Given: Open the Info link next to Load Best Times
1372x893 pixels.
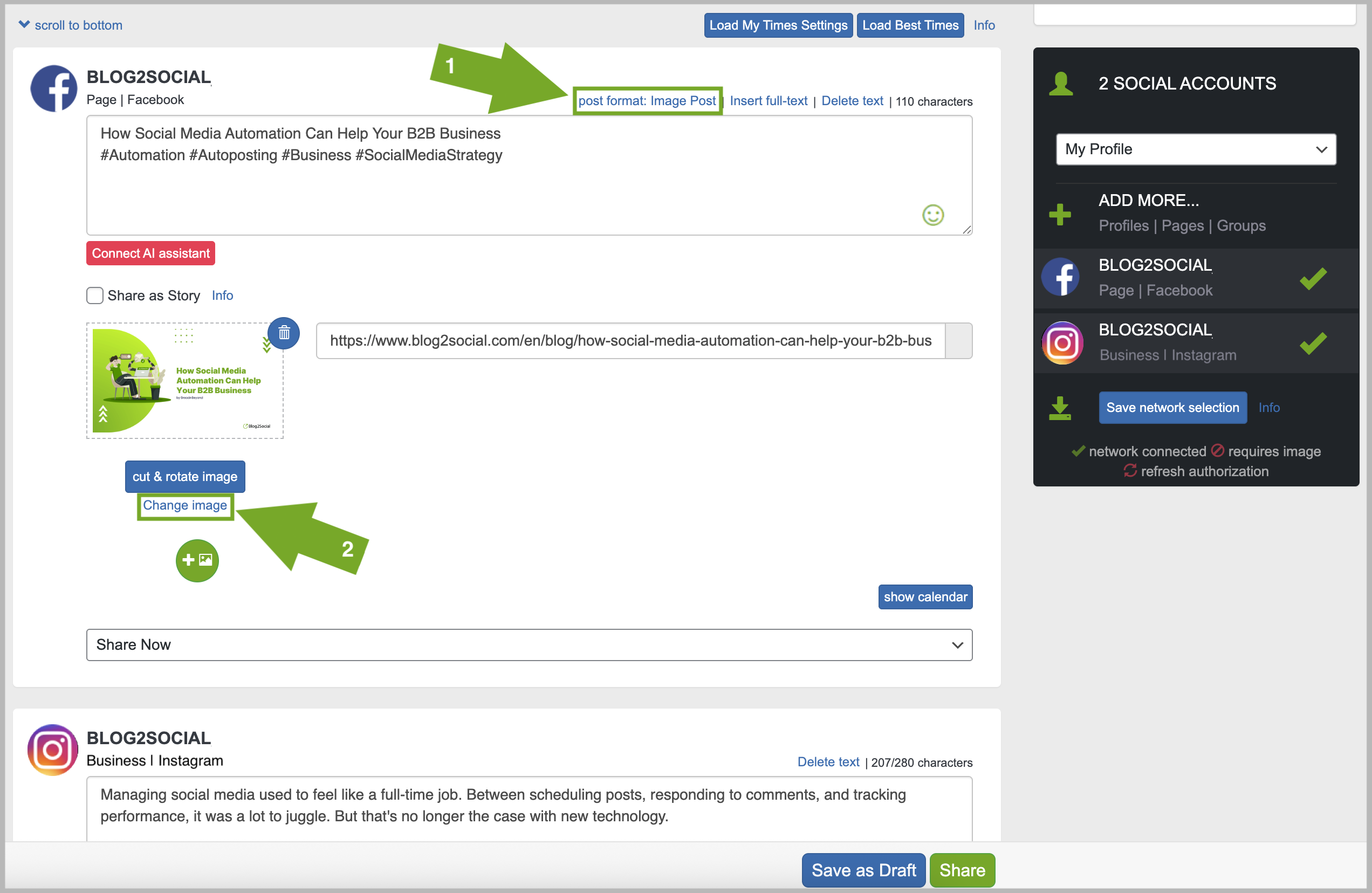Looking at the screenshot, I should point(984,25).
